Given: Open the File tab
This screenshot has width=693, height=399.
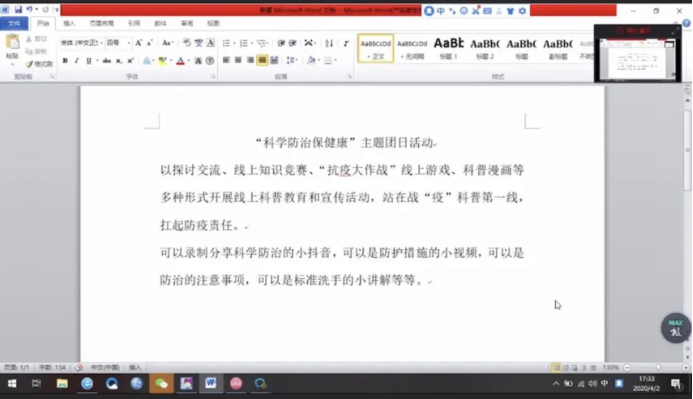Looking at the screenshot, I should click(x=14, y=23).
